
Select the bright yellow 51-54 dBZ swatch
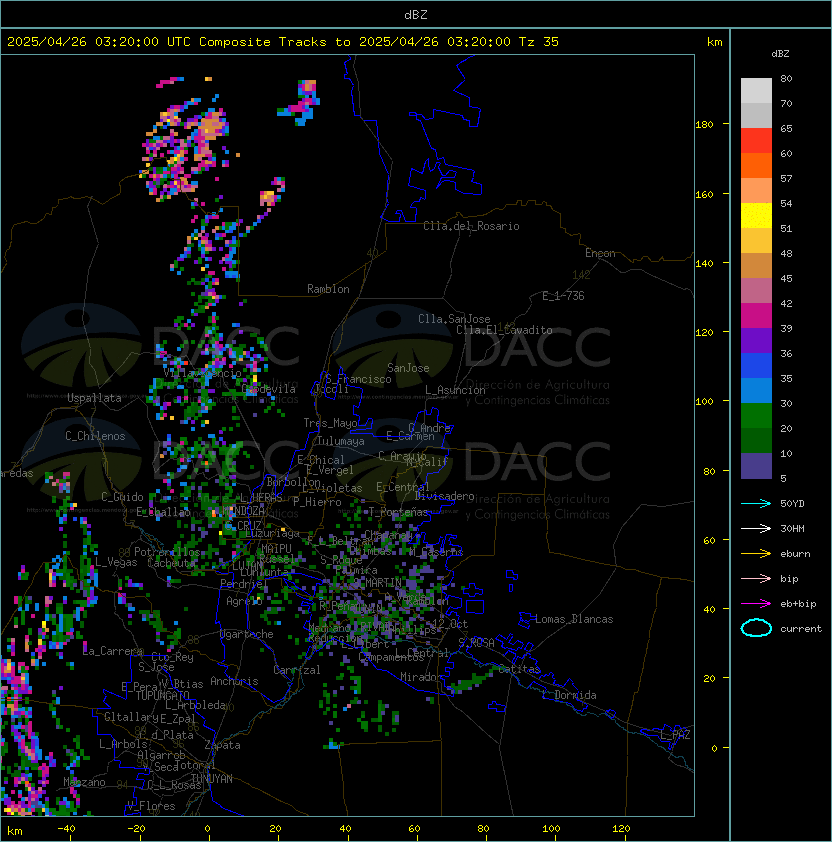[756, 216]
